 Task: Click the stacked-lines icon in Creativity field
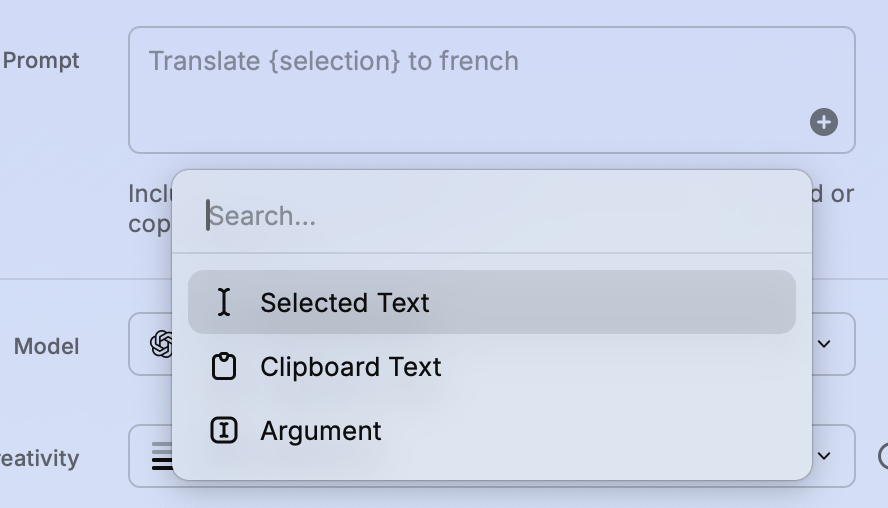[x=161, y=457]
